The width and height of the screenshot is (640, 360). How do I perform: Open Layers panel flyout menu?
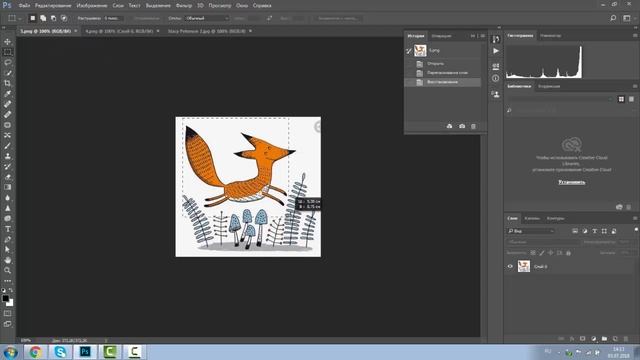635,218
